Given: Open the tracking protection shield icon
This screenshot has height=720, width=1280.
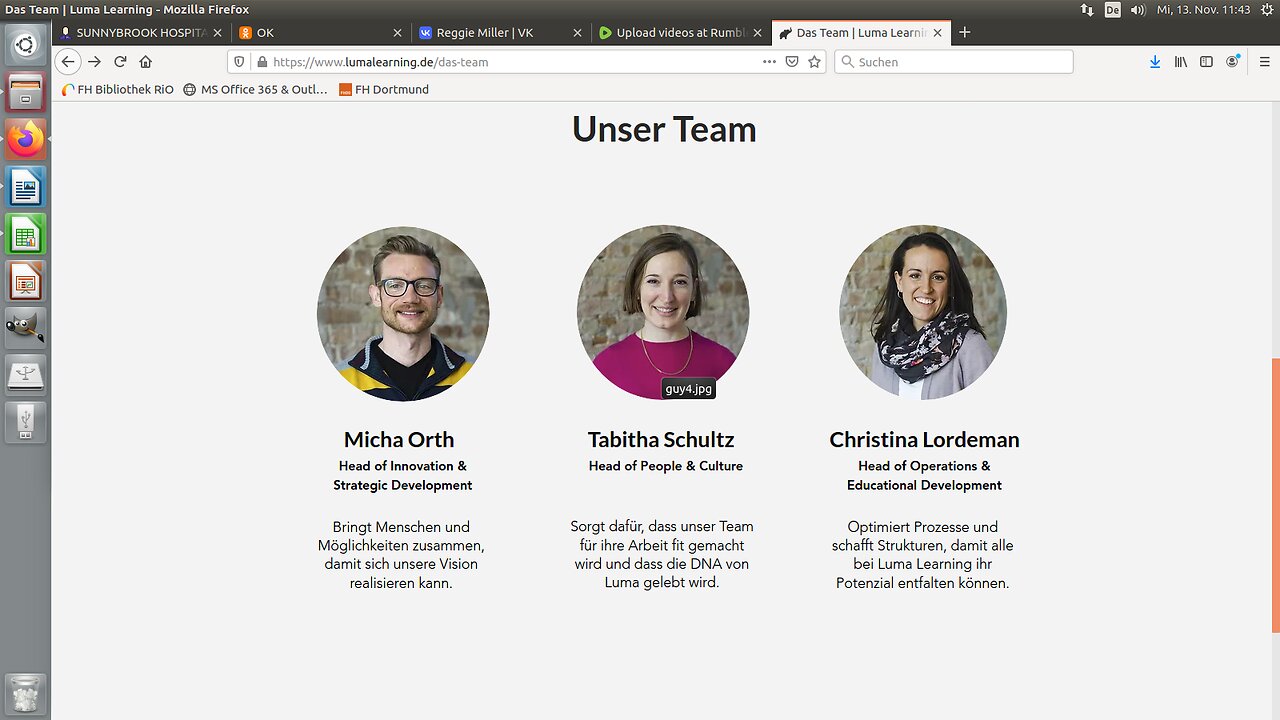Looking at the screenshot, I should coord(239,62).
